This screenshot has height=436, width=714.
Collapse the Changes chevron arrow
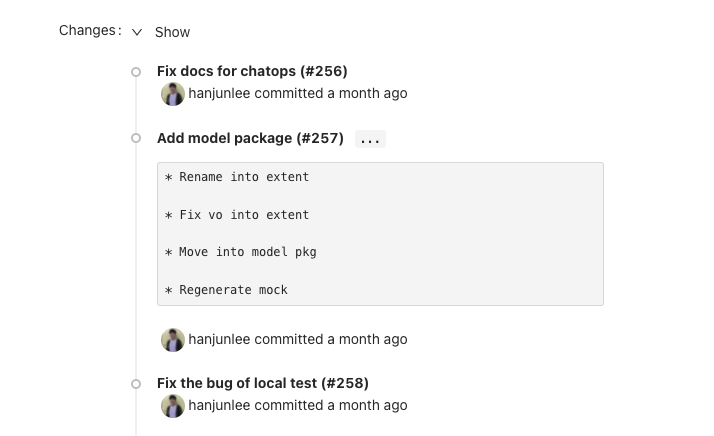(137, 32)
